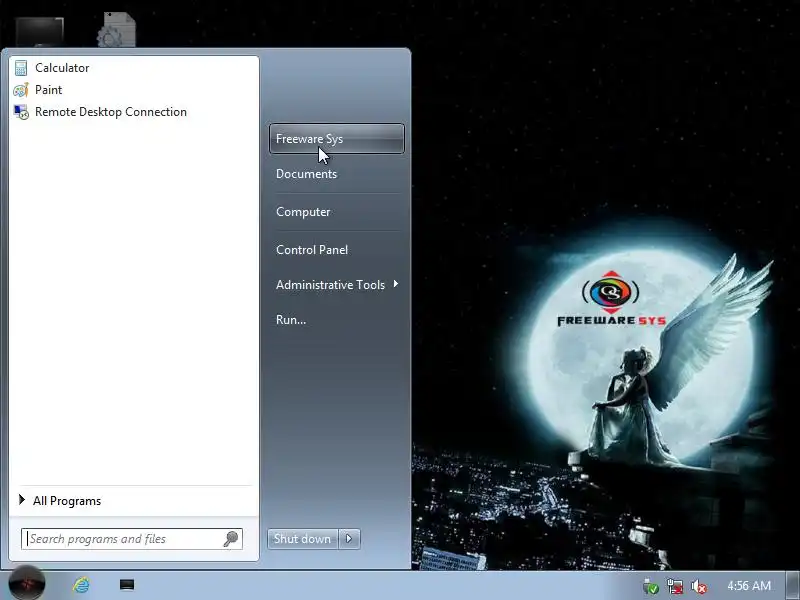Click the All Programs triangle arrow
The width and height of the screenshot is (800, 600).
(x=22, y=500)
